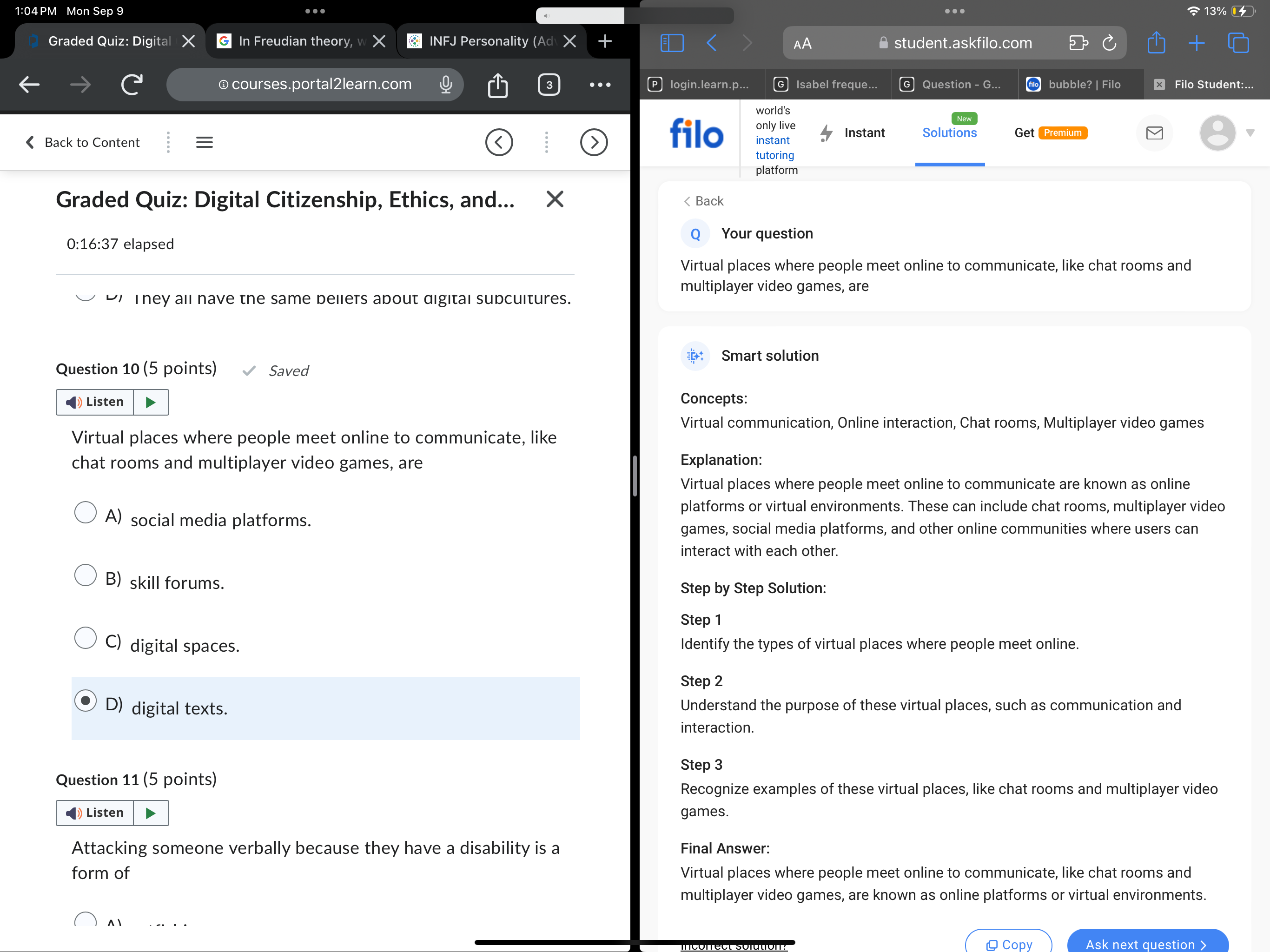Switch to Isabel freque... Safari tab
The height and width of the screenshot is (952, 1270).
828,85
